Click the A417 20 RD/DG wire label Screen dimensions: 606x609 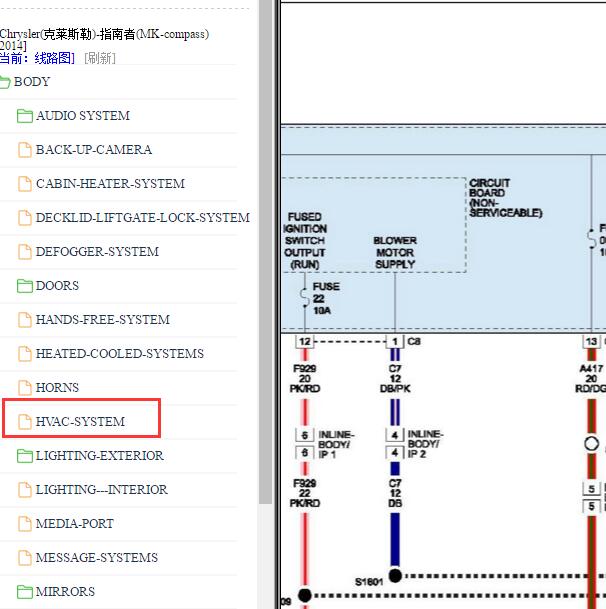590,378
